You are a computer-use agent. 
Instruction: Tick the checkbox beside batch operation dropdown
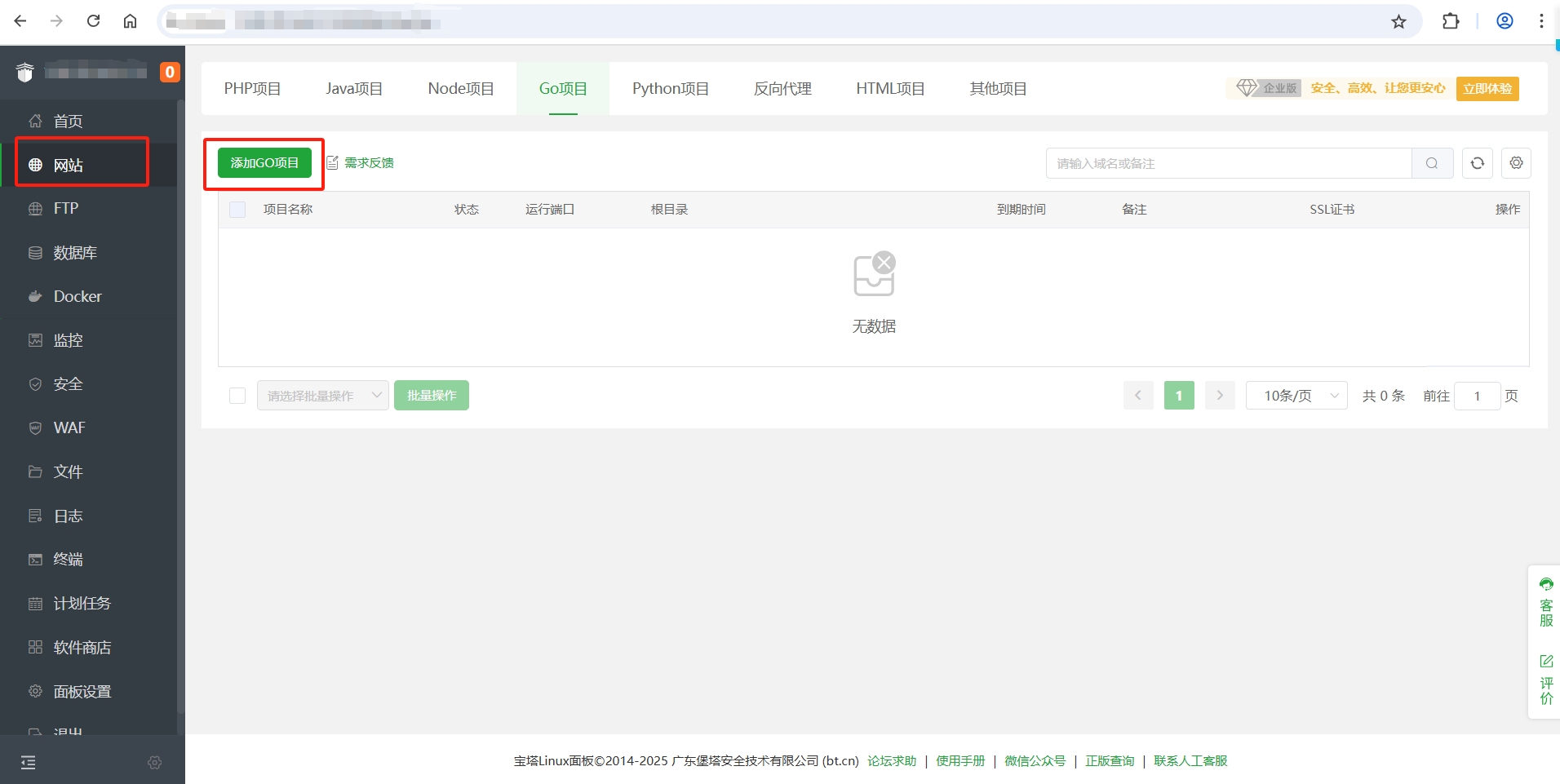[x=237, y=396]
